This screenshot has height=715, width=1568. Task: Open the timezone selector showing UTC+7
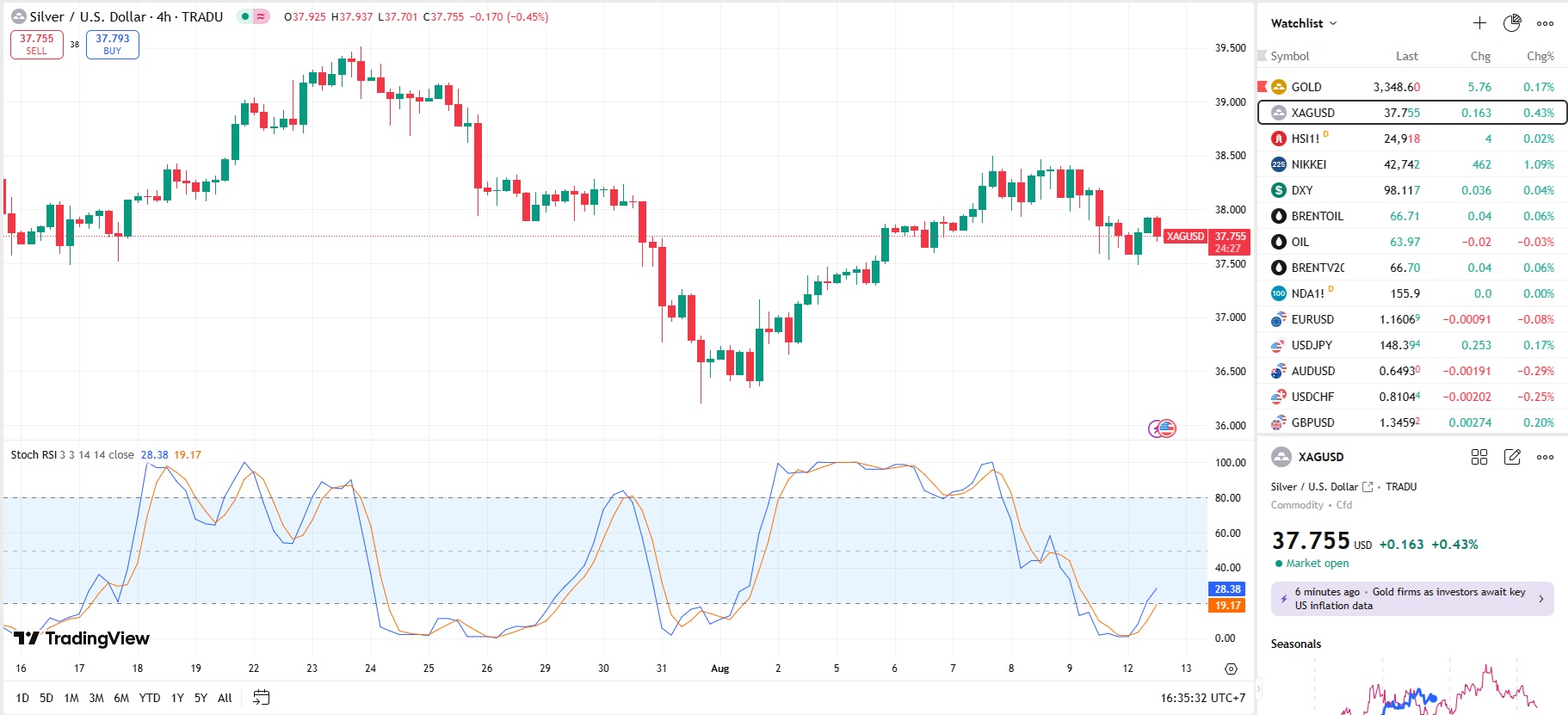[x=1202, y=698]
